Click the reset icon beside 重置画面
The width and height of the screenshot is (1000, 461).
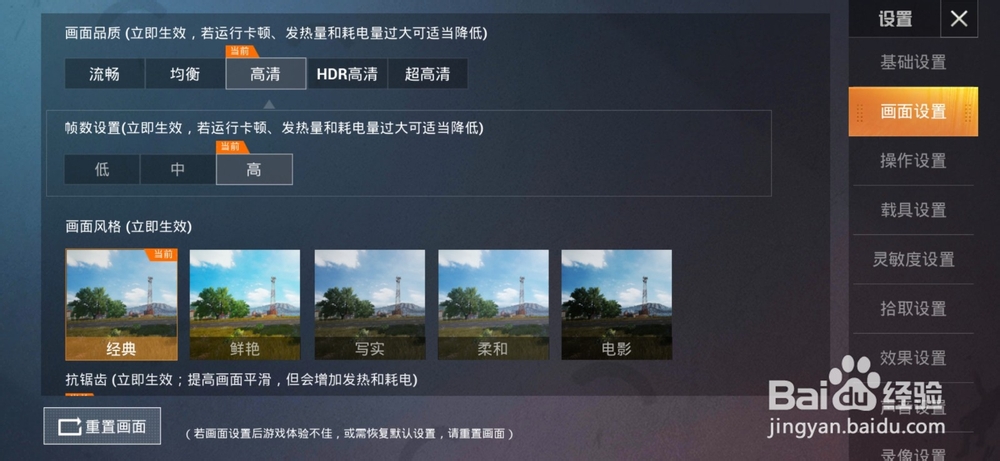coord(70,427)
